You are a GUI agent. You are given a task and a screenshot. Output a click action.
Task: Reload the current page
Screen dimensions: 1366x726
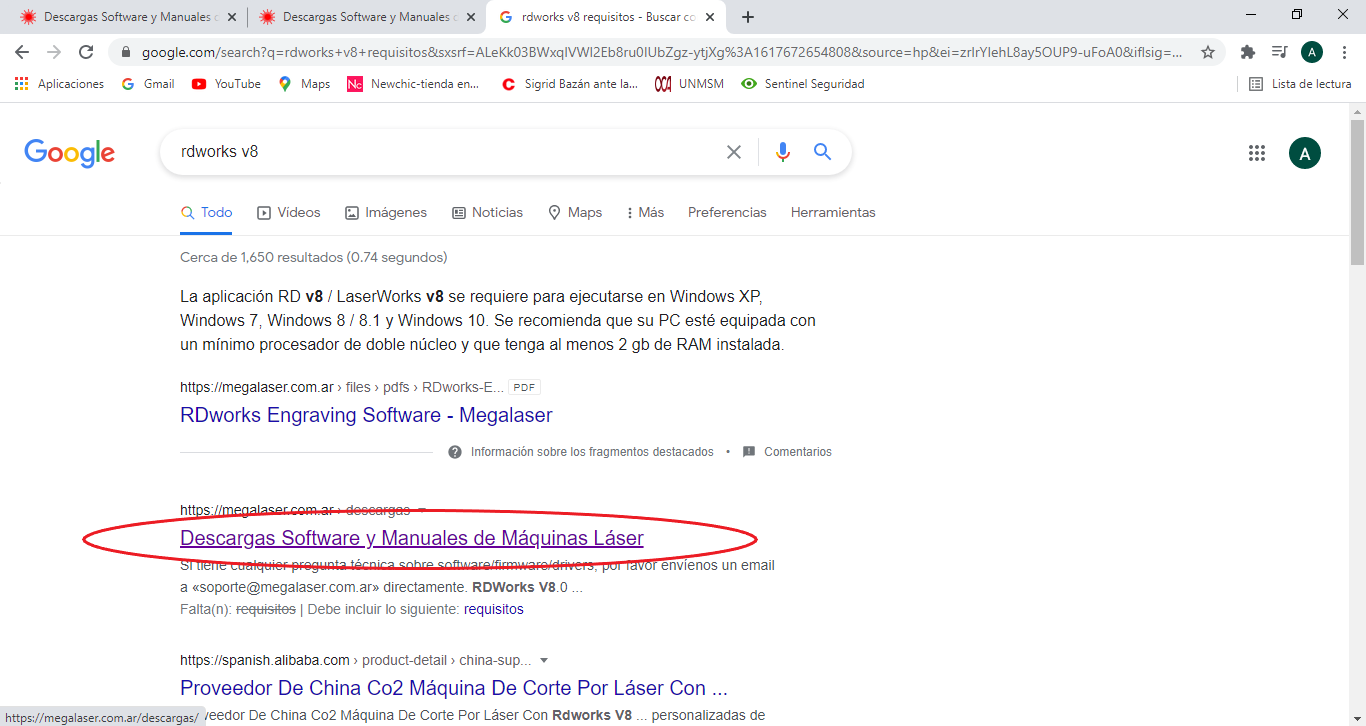pos(86,52)
